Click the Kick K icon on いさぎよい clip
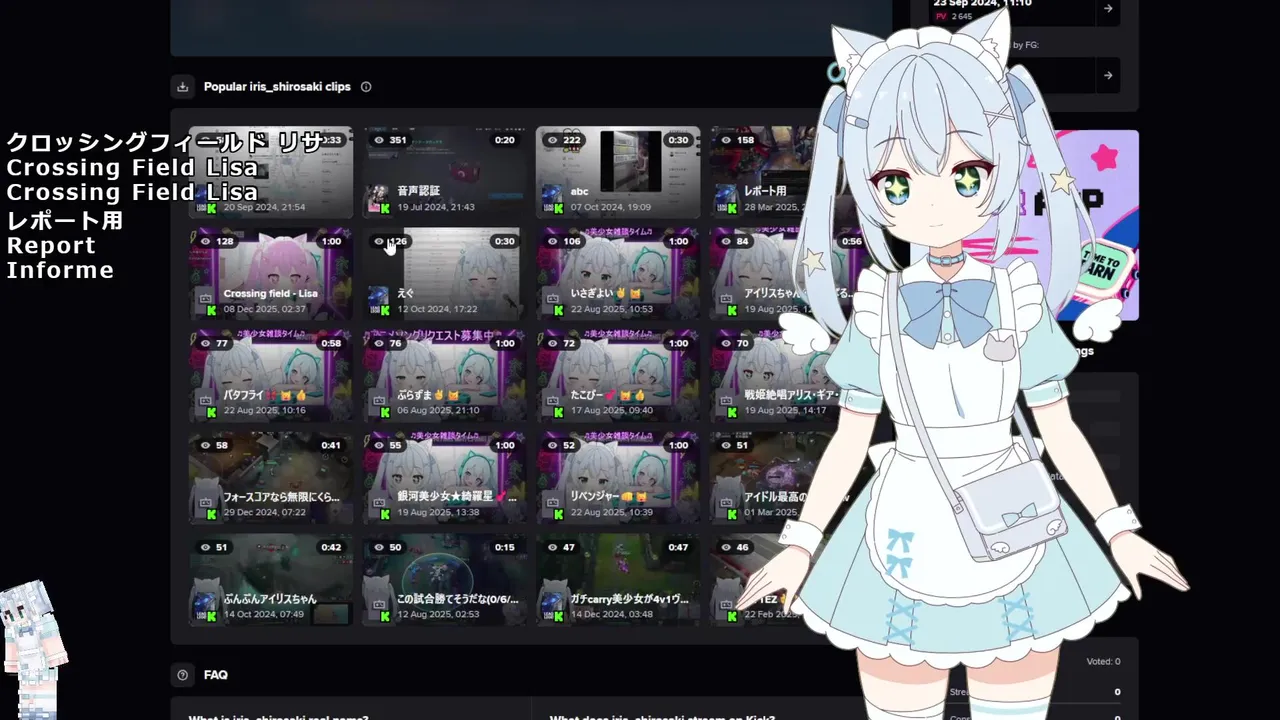 tap(558, 310)
